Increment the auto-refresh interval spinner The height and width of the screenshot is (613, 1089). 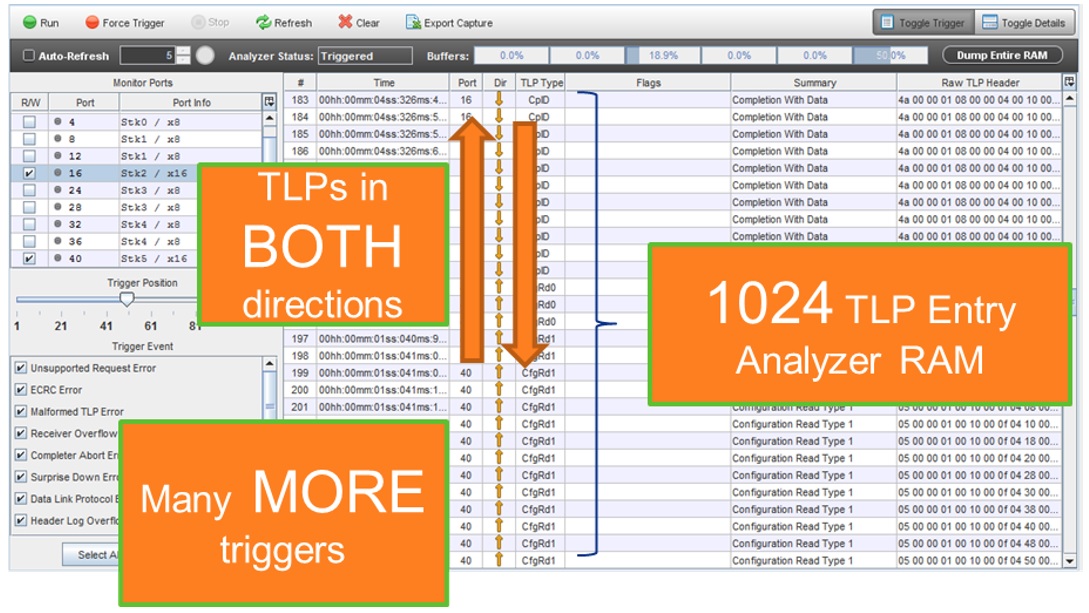click(185, 52)
